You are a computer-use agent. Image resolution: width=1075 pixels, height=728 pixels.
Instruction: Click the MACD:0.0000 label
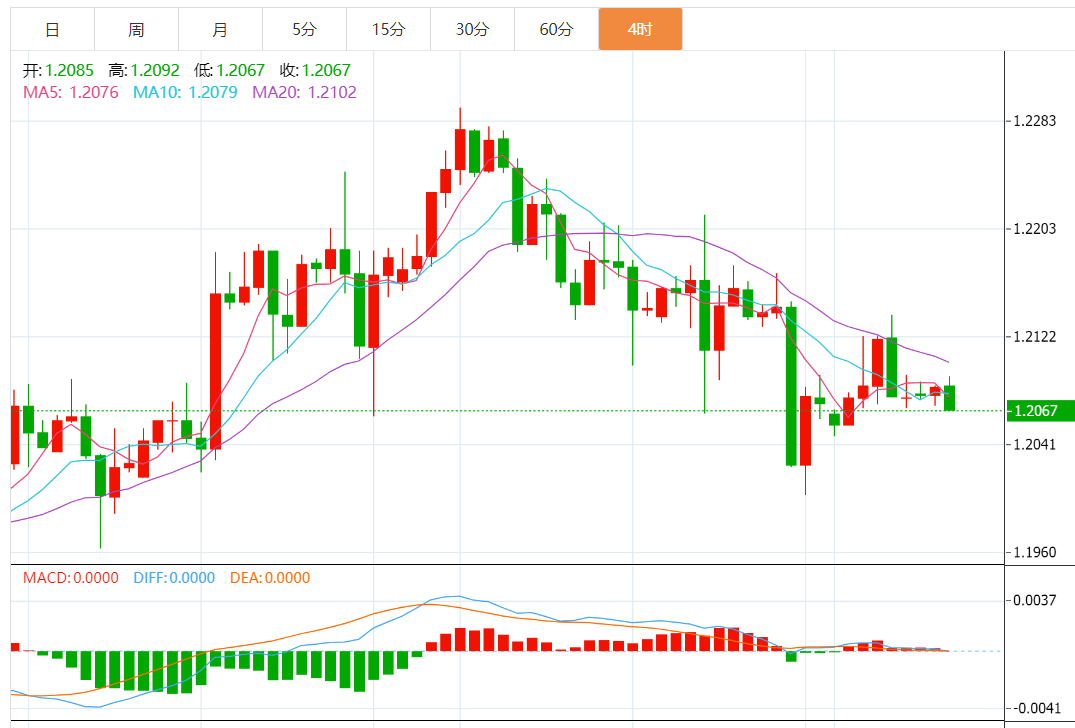coord(71,578)
